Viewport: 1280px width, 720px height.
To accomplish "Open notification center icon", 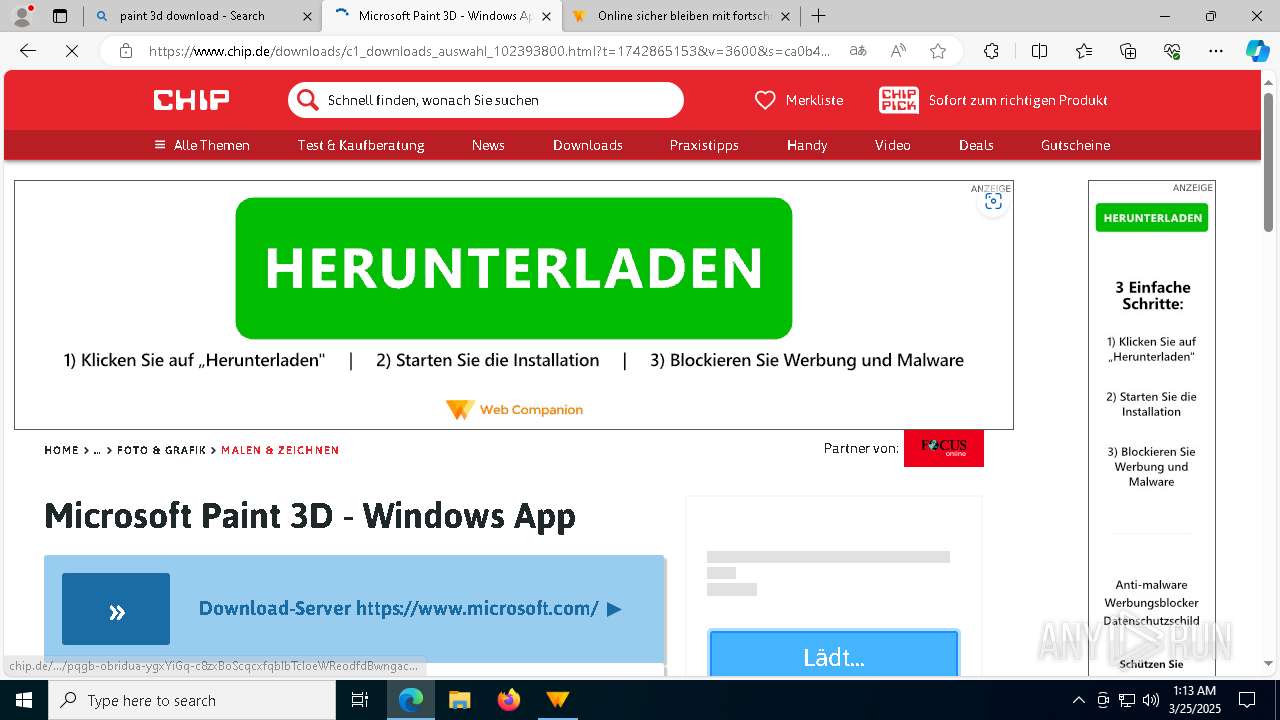I will 1247,700.
